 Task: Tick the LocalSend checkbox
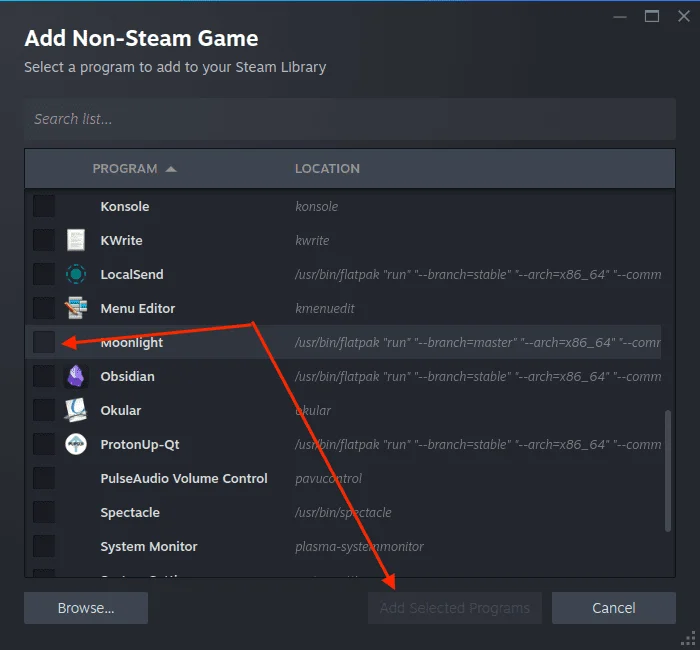tap(44, 274)
